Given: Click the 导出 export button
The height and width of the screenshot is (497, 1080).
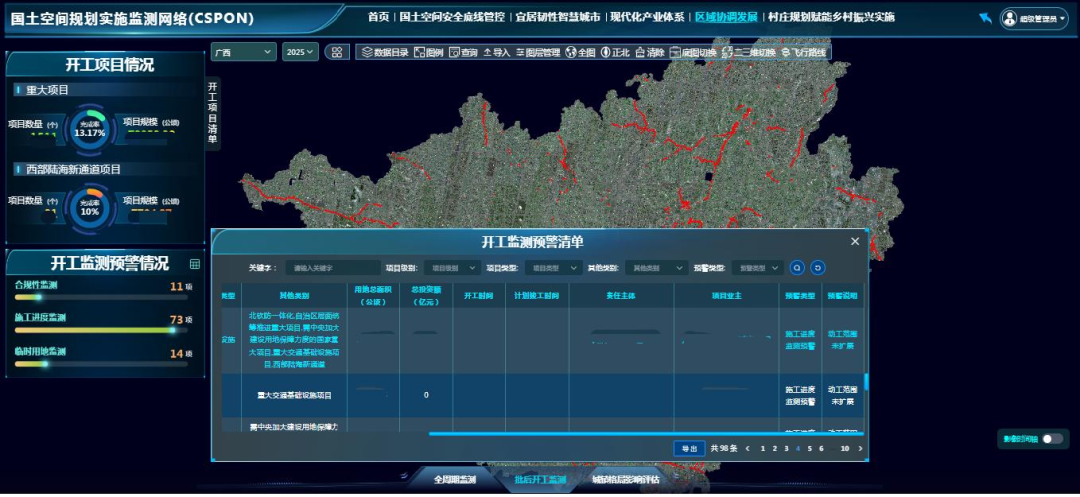Looking at the screenshot, I should [x=689, y=448].
